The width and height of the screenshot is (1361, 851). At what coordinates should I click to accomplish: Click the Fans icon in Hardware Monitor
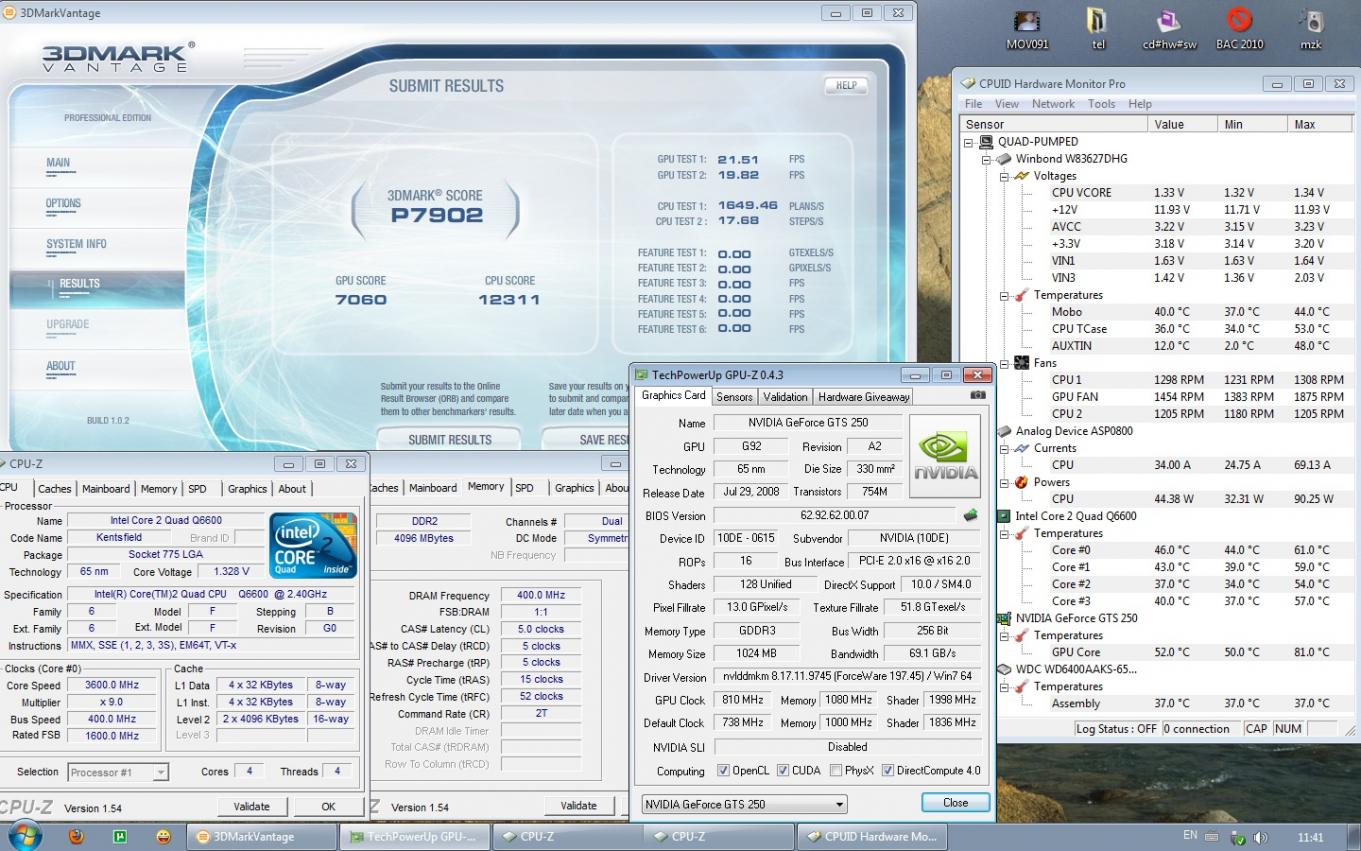[1022, 363]
